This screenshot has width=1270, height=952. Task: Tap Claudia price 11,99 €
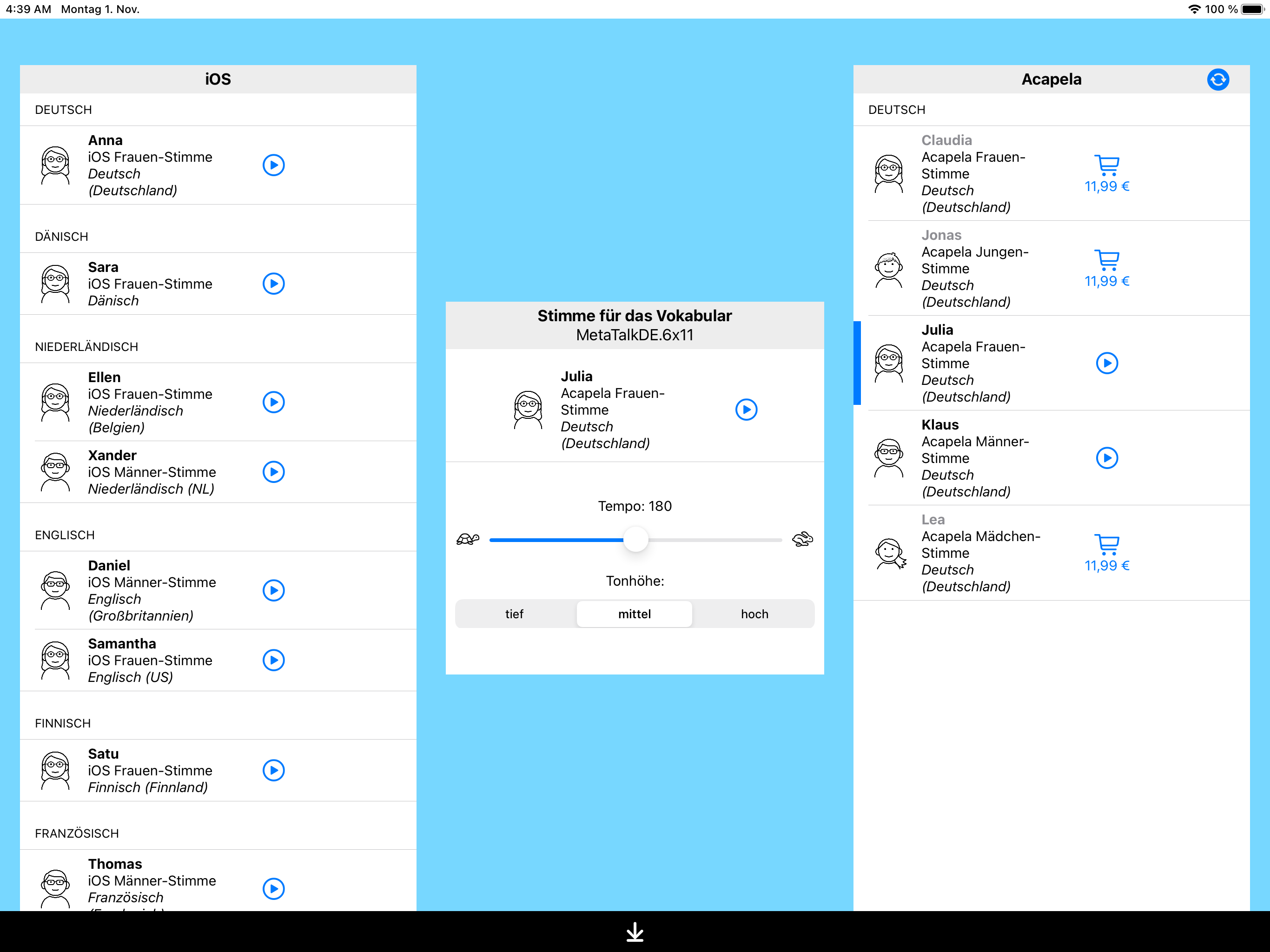[1107, 186]
